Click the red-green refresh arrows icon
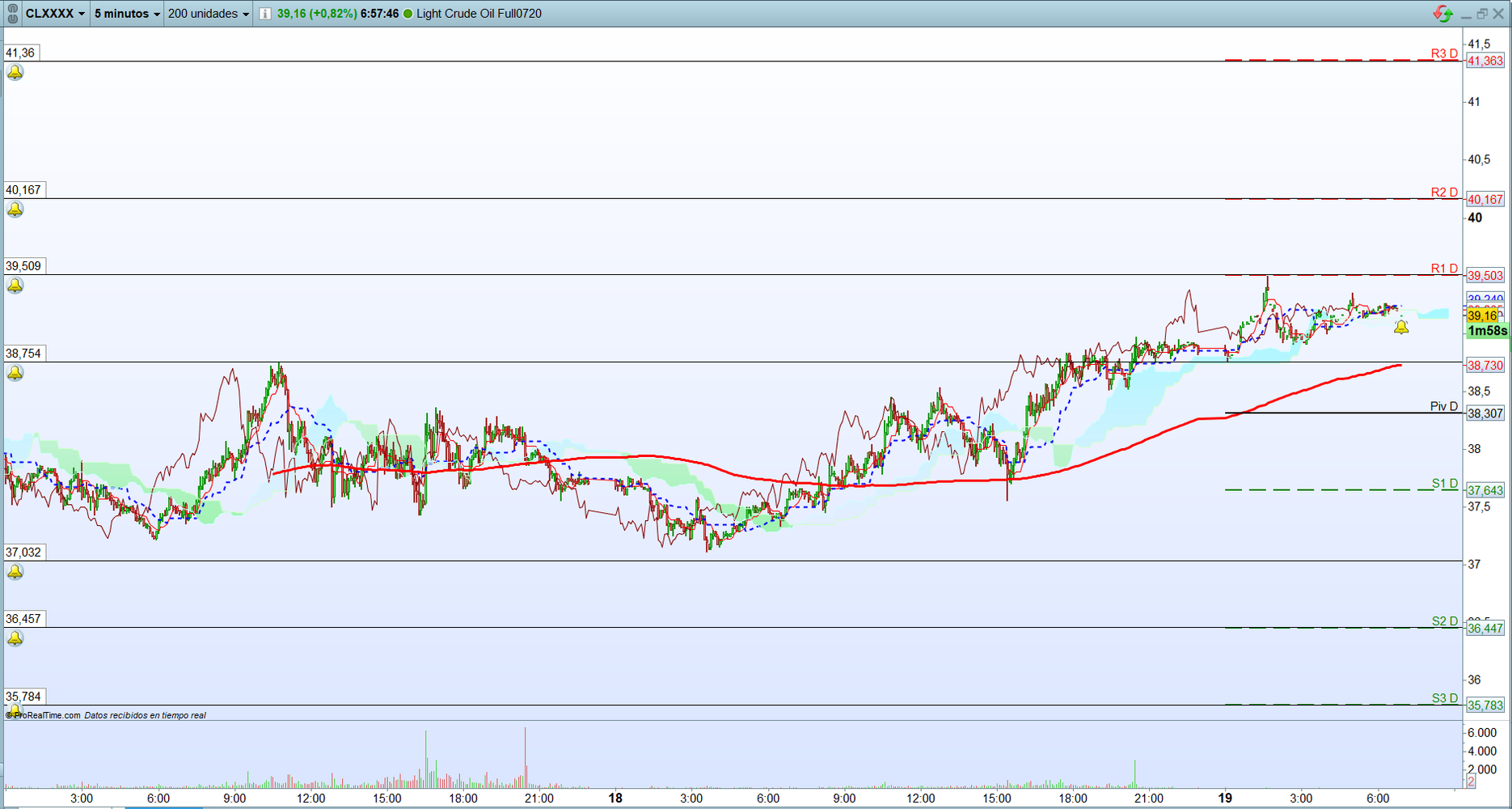This screenshot has width=1512, height=809. 1442,14
